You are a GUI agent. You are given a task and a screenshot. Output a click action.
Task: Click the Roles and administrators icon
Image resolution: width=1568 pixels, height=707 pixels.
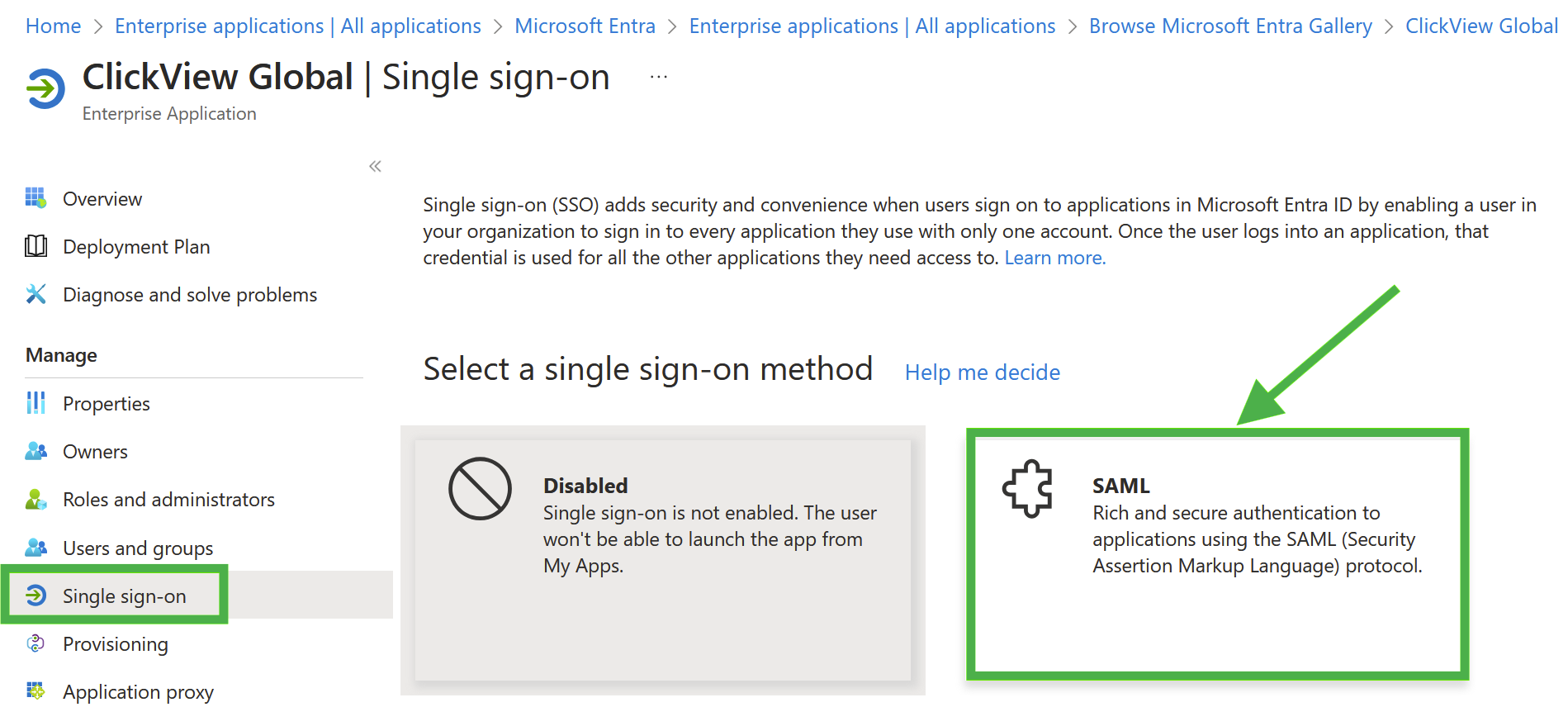(x=36, y=499)
